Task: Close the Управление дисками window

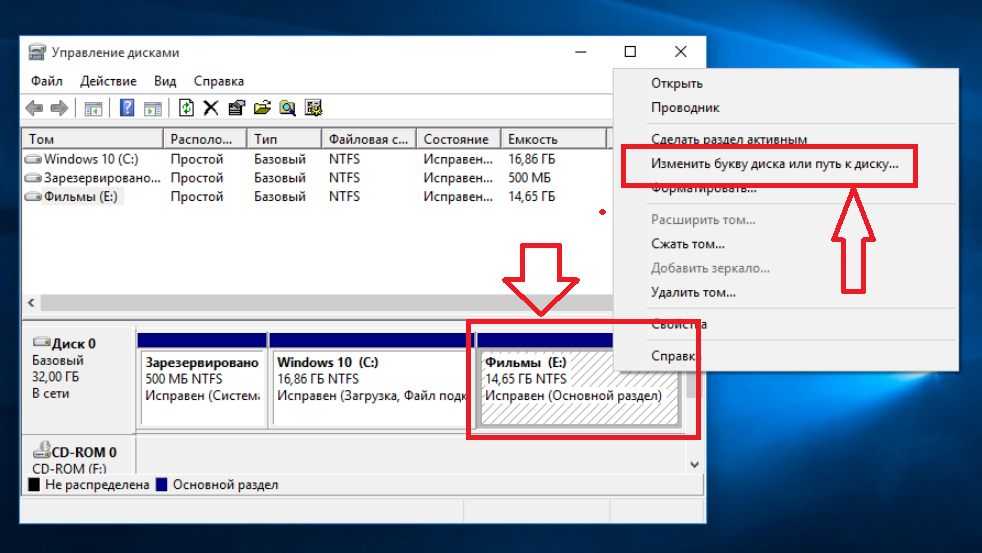Action: (681, 52)
